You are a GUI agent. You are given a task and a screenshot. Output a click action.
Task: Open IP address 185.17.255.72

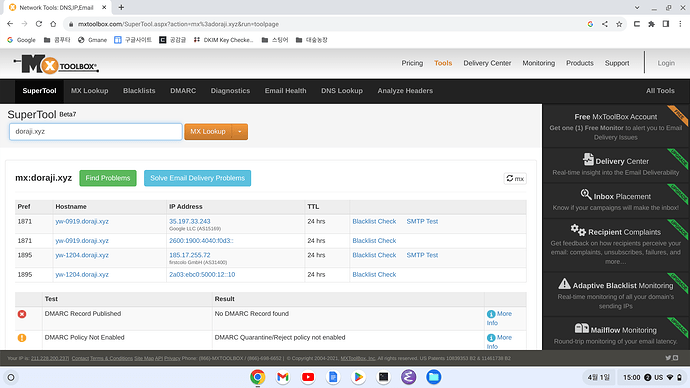[x=190, y=255]
